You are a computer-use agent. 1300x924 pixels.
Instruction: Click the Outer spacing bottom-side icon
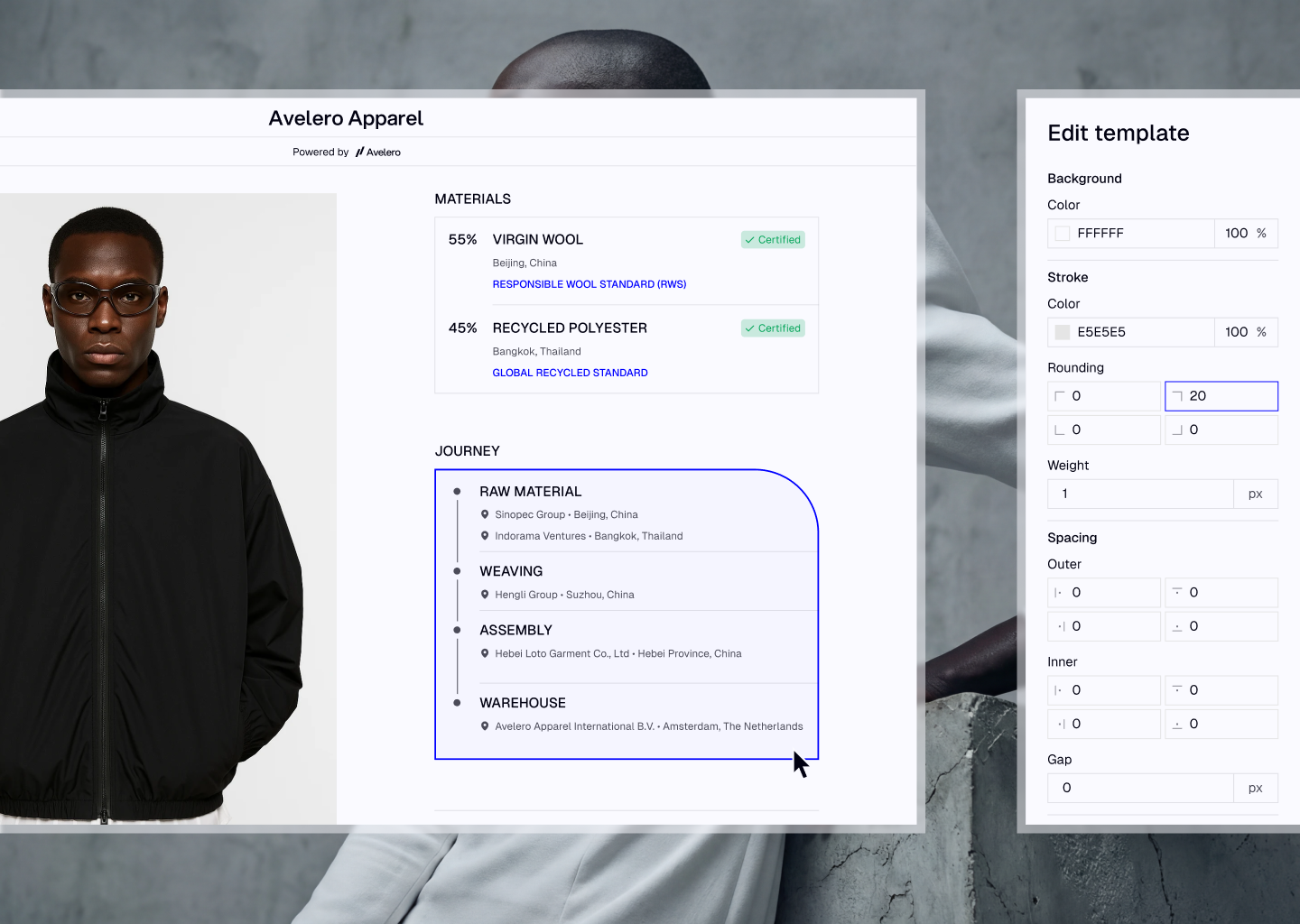click(x=1177, y=626)
